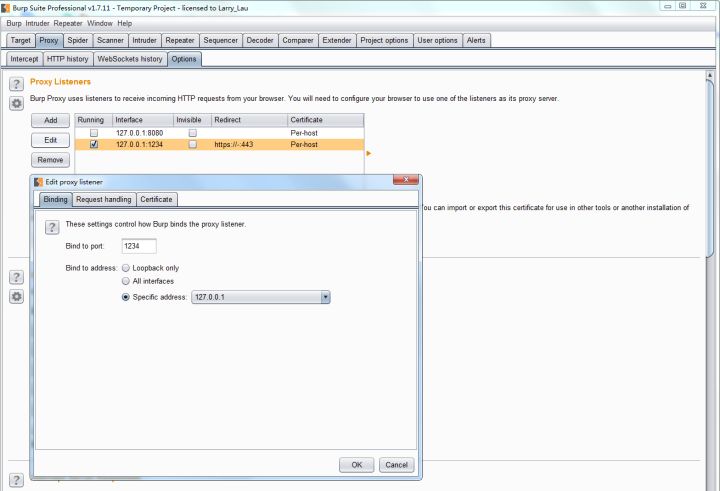Toggle Invisible checkbox for 127.0.0.1:8080

(193, 133)
